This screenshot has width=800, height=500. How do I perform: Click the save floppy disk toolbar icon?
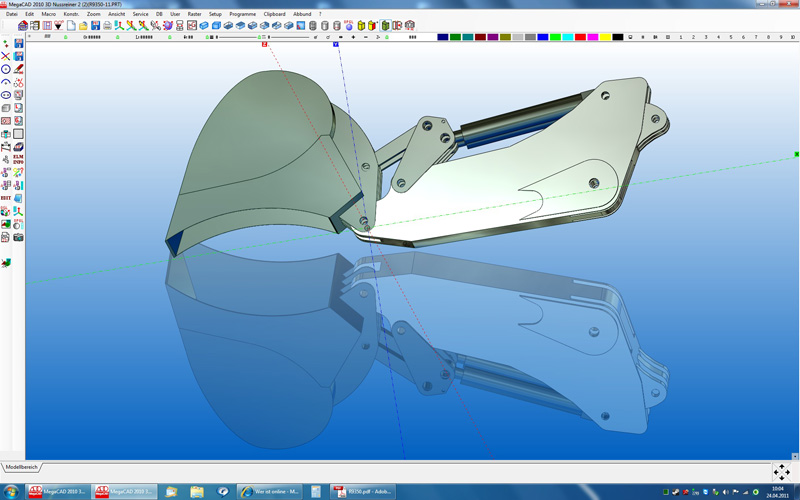[x=95, y=25]
